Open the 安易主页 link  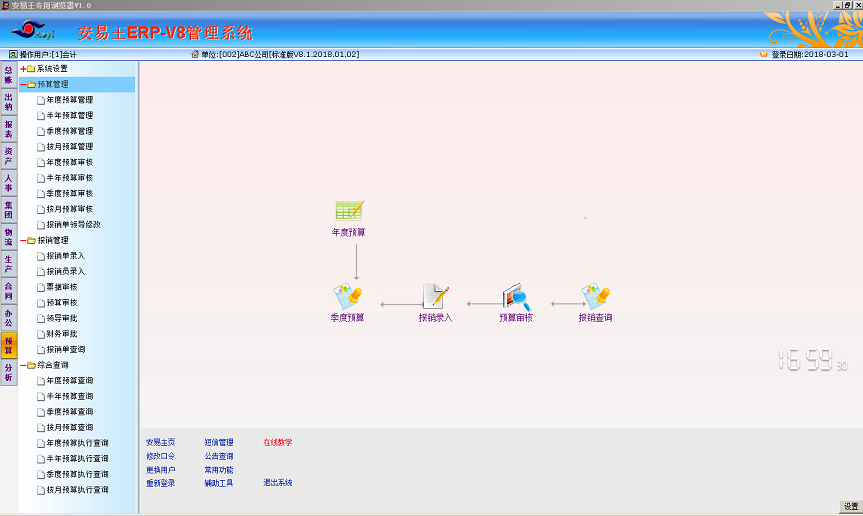(161, 442)
